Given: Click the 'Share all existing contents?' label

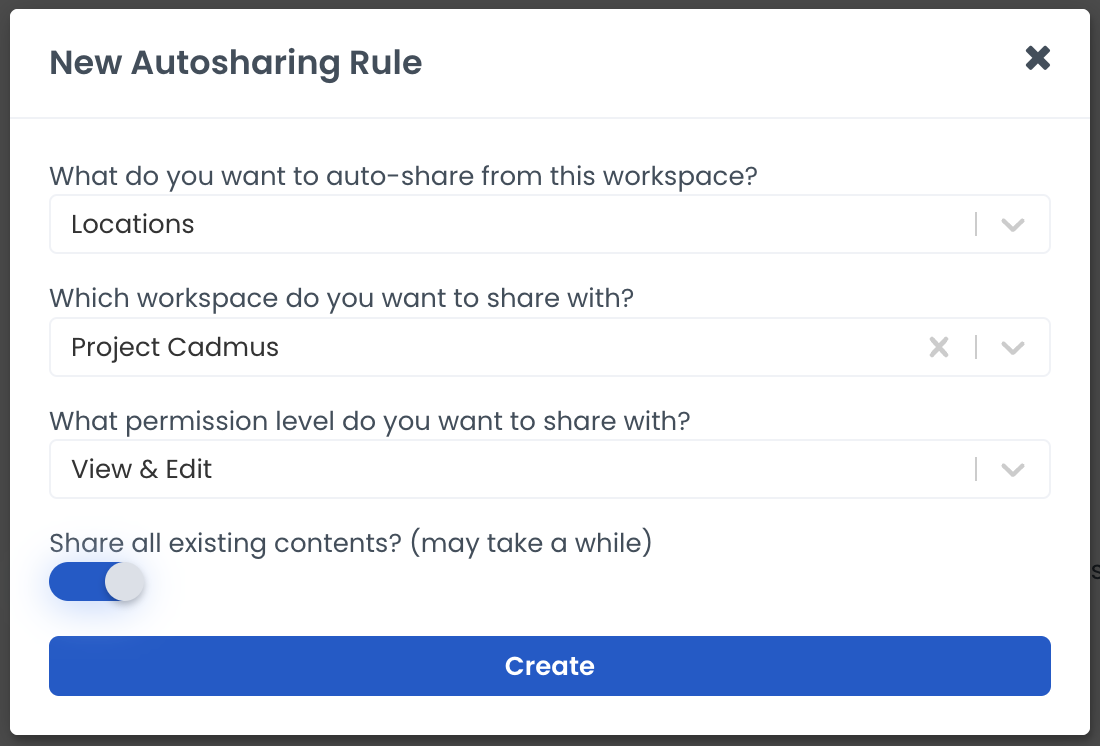Looking at the screenshot, I should (350, 544).
